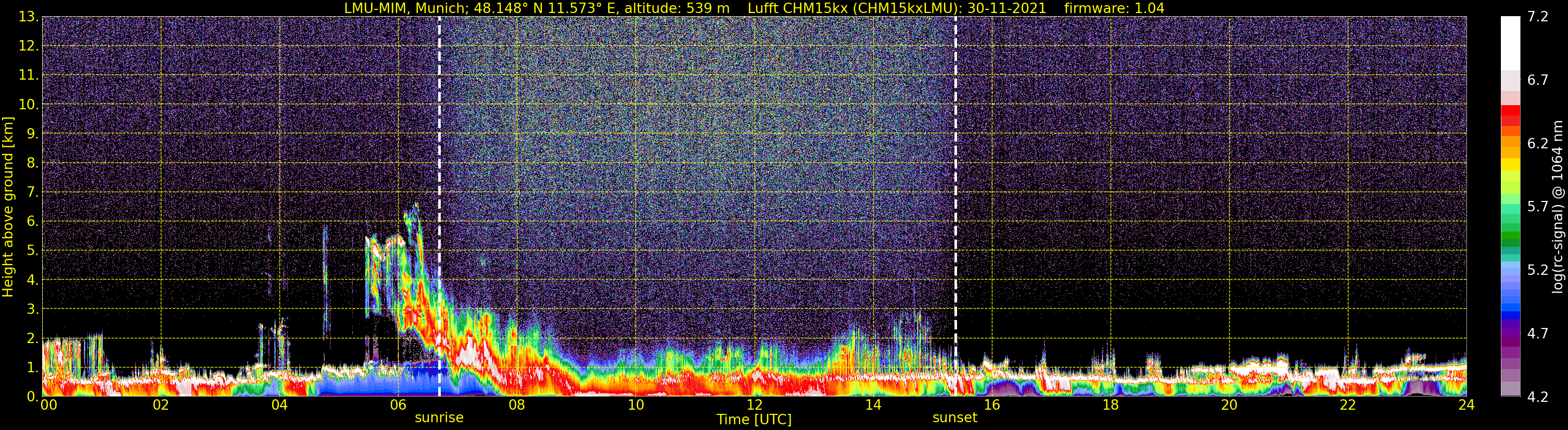Click the 'Time [UTC]' axis label
The width and height of the screenshot is (1568, 430).
pos(754,420)
